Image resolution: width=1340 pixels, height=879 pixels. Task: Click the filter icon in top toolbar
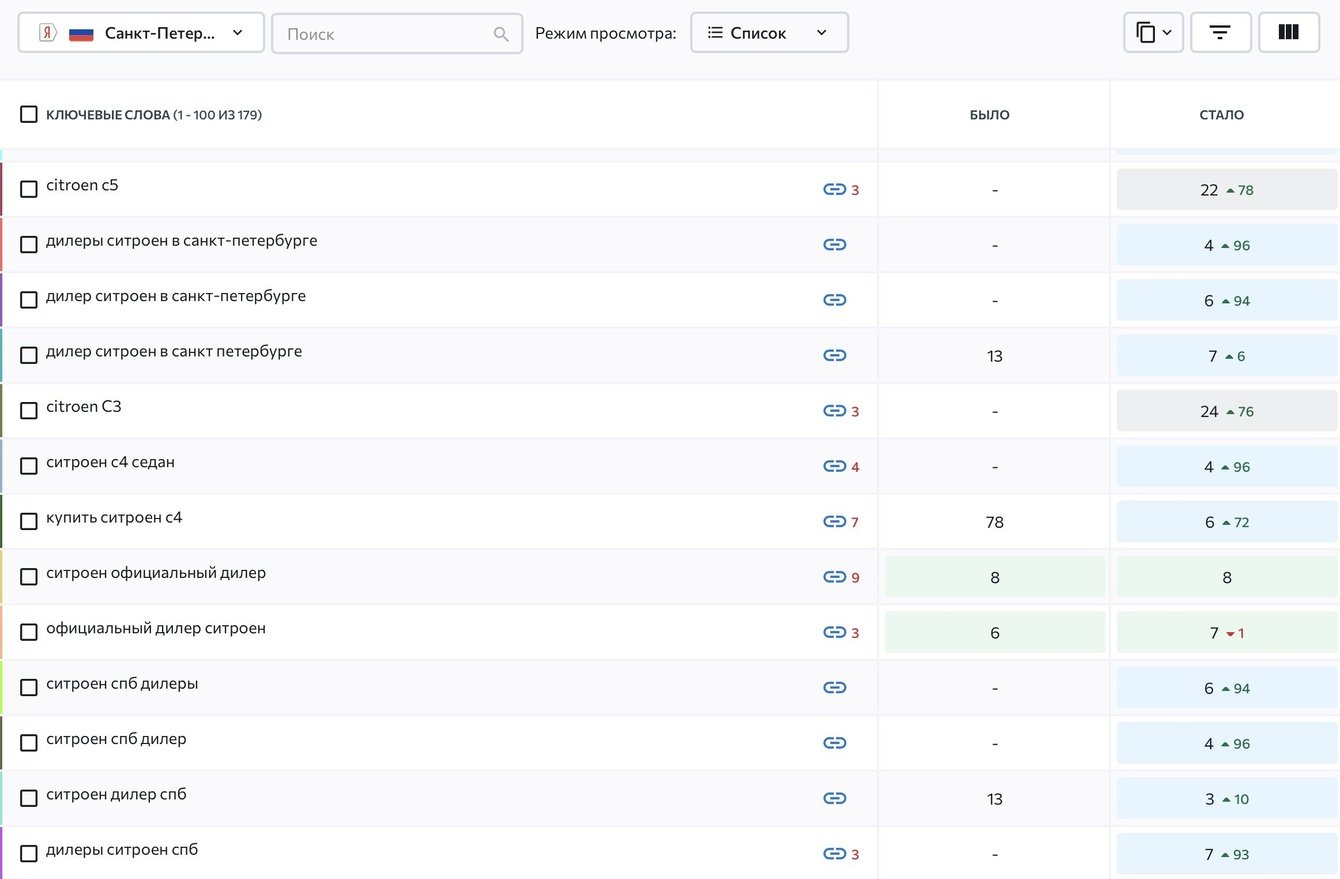click(1220, 33)
